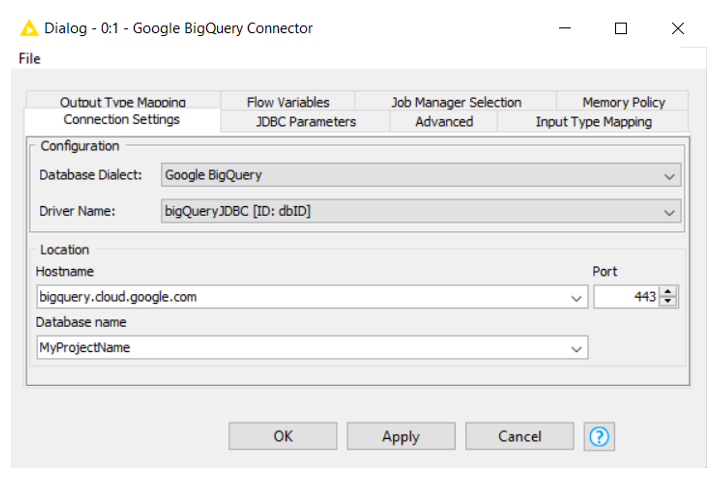This screenshot has height=479, width=719.
Task: Click the Database Dialect label
Action: coord(91,175)
